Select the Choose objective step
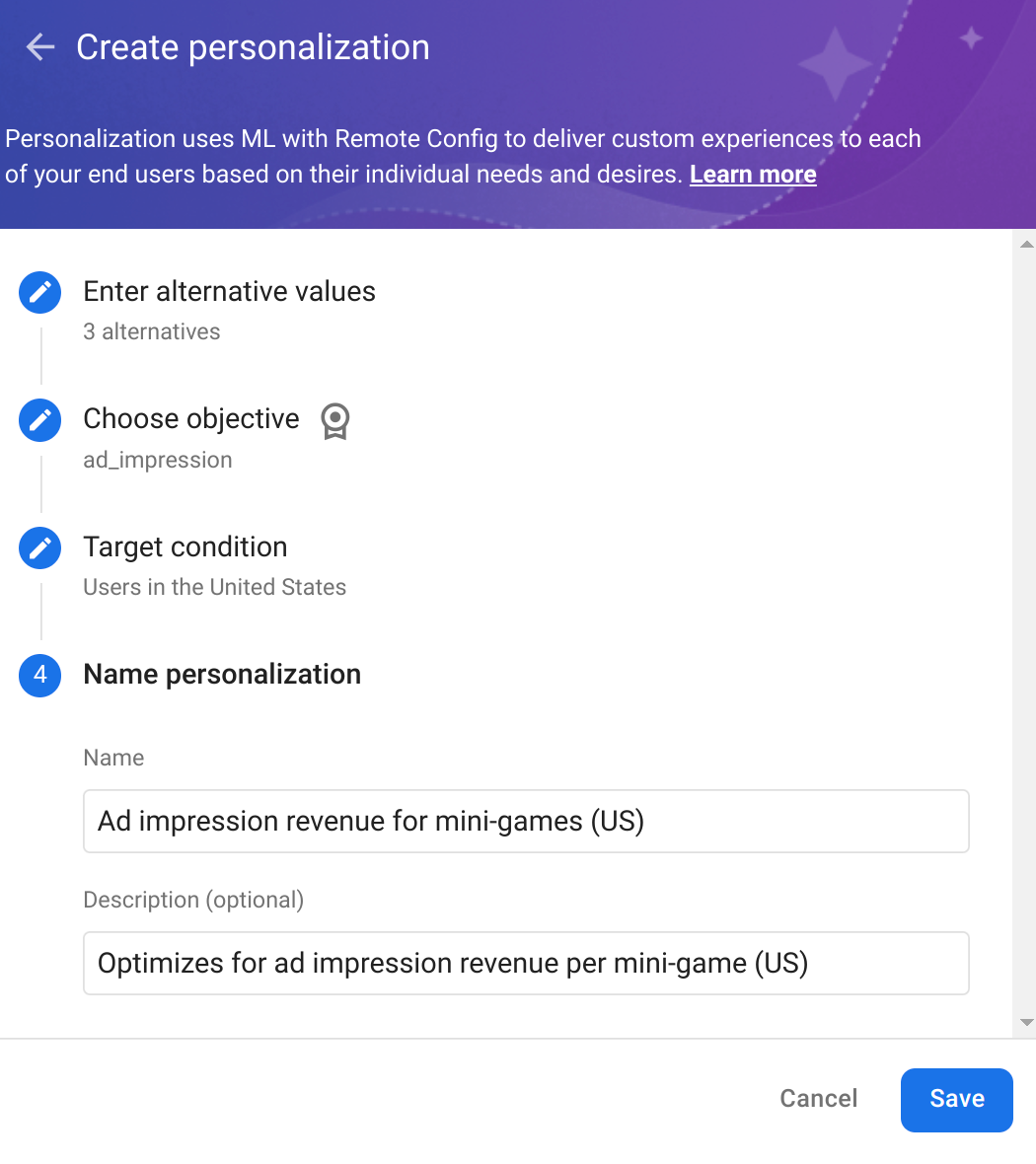This screenshot has width=1036, height=1164. 191,419
